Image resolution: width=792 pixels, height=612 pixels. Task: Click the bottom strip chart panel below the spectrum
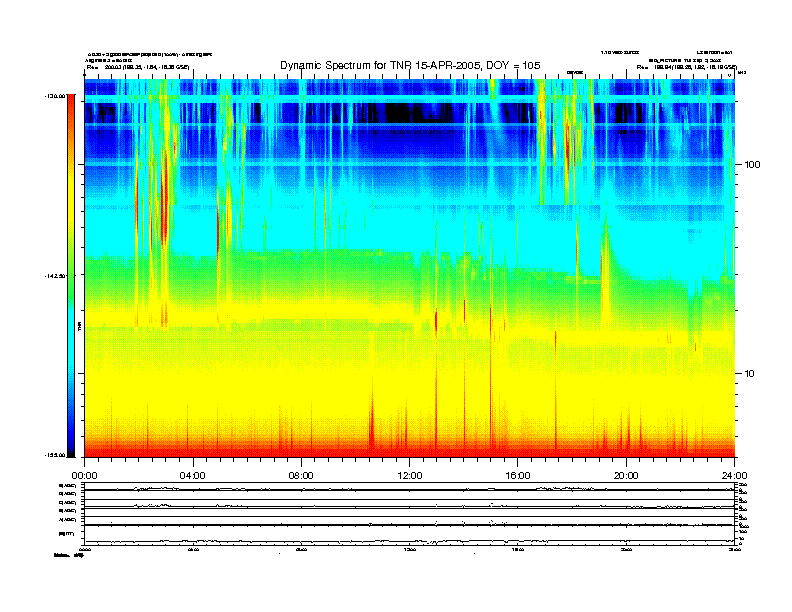click(x=409, y=514)
